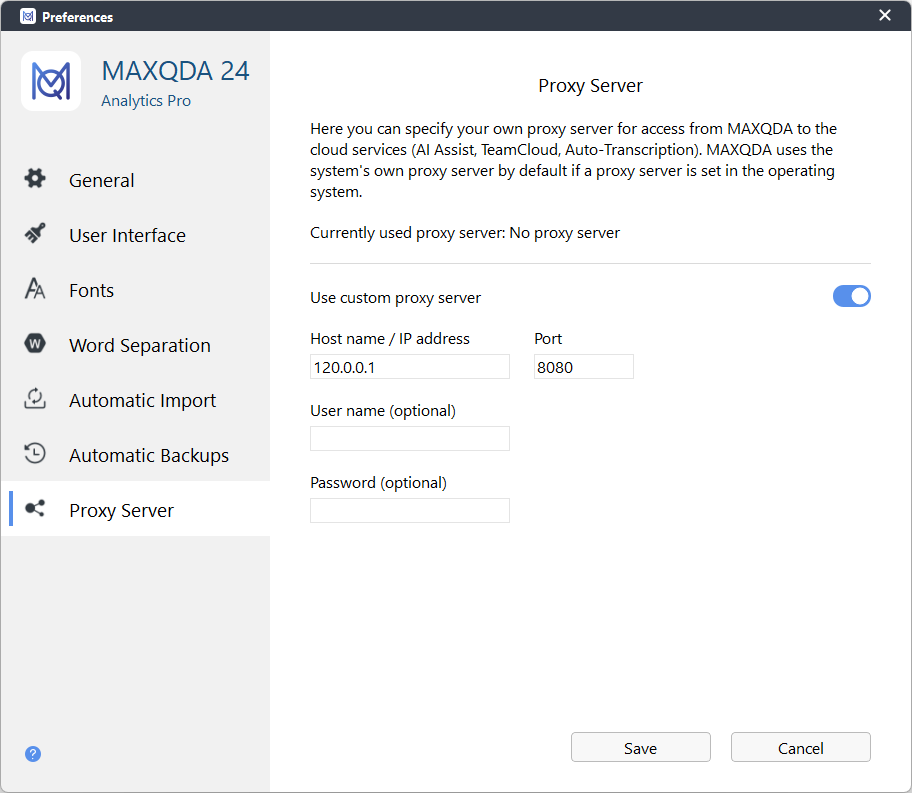Click the Automatic Import refresh icon

pos(35,399)
